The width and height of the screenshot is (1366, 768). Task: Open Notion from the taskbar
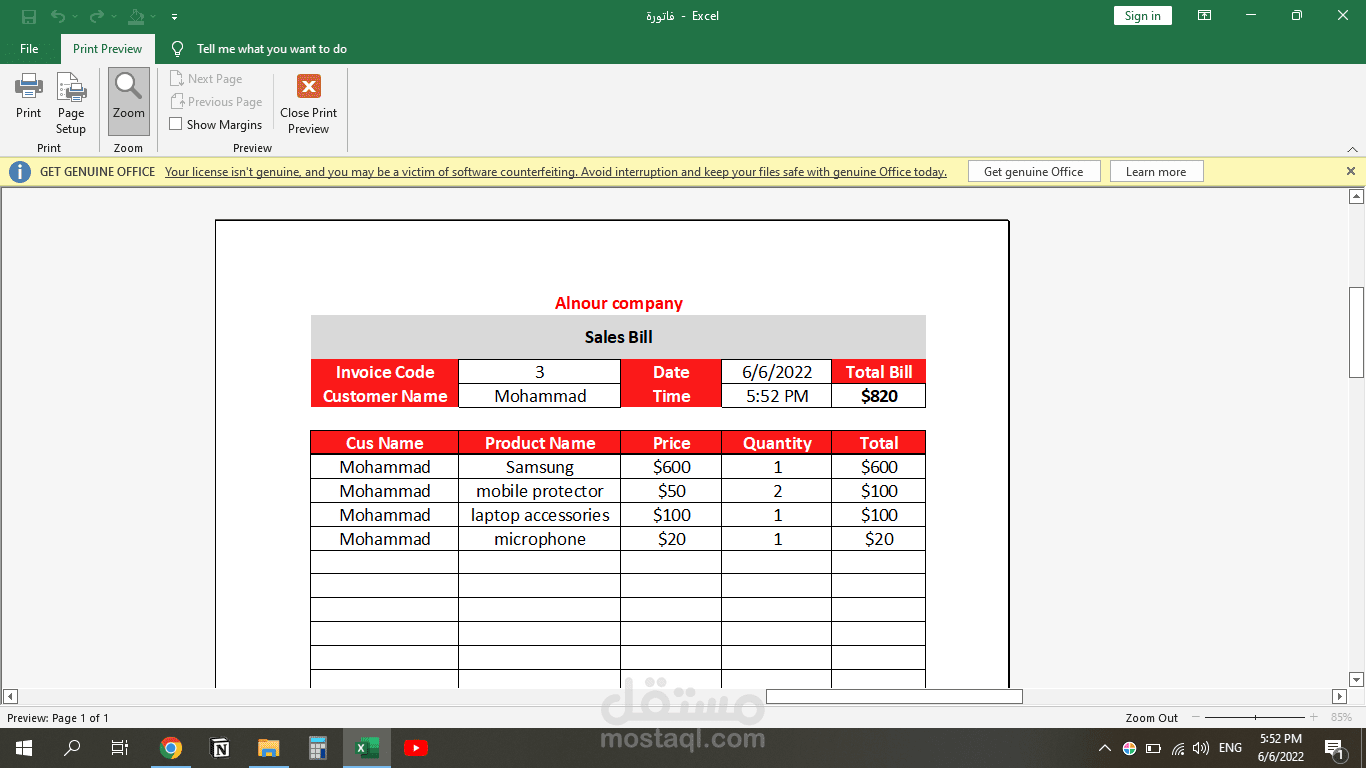tap(220, 748)
